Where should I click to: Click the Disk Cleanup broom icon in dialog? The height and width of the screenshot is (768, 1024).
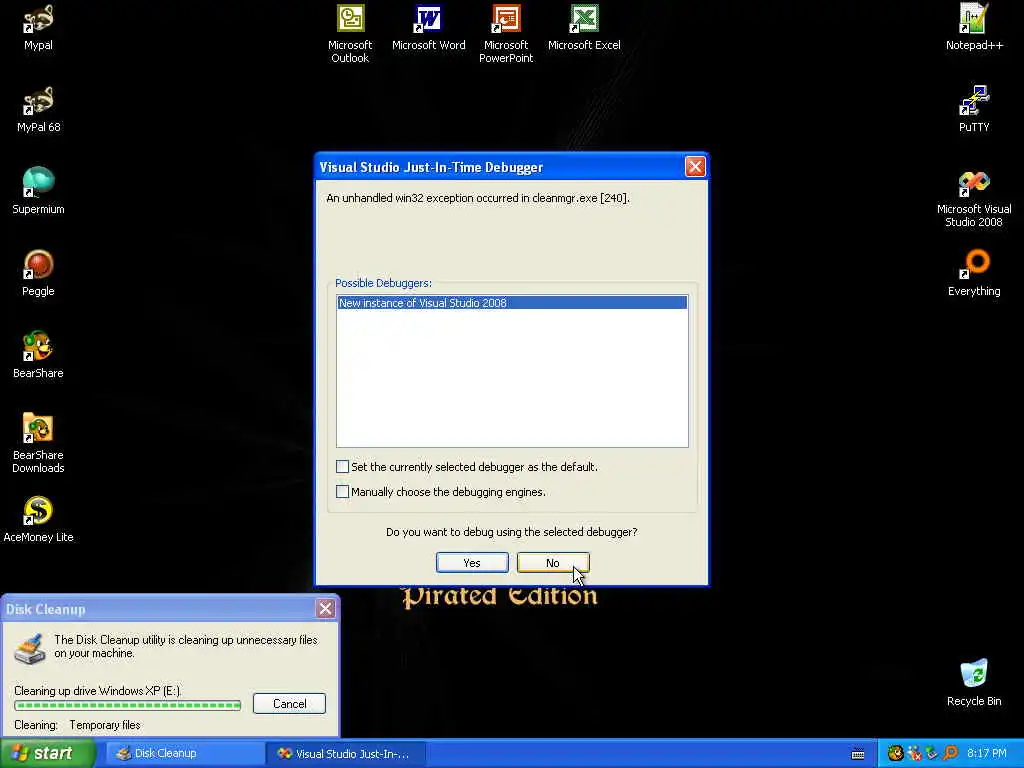30,648
